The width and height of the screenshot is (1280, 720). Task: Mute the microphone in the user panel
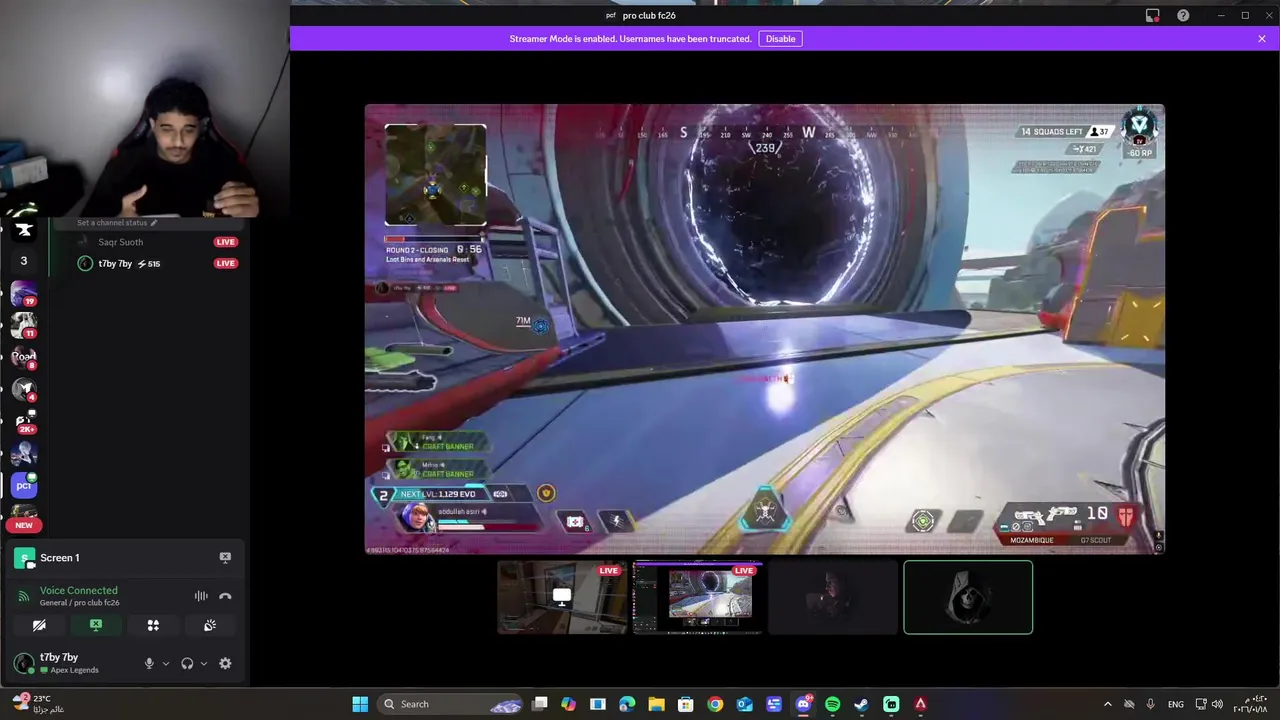149,663
